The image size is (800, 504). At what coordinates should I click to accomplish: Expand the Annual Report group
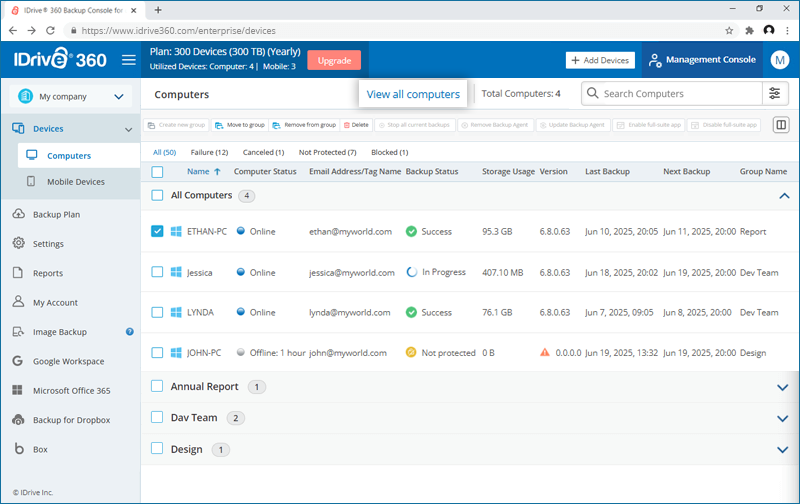(x=783, y=387)
